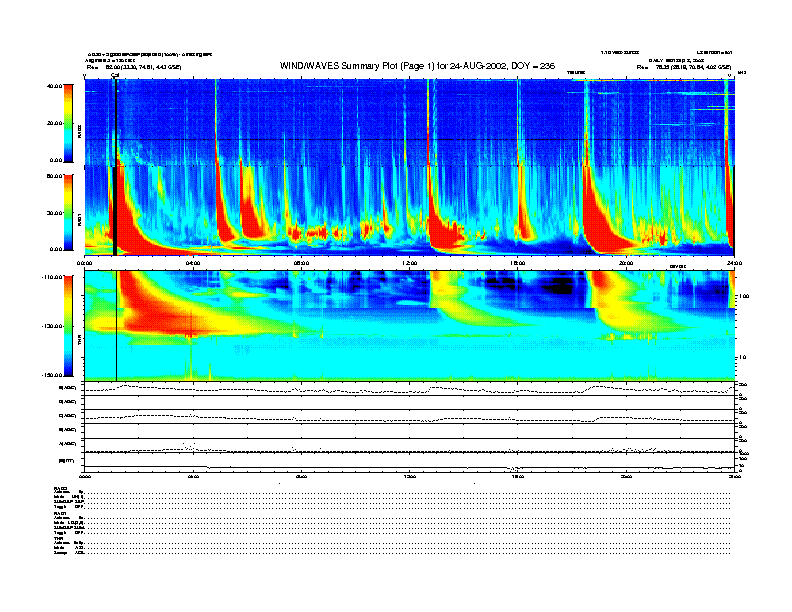Click 16:00 tick label under RAD1 spectrogram

click(518, 263)
